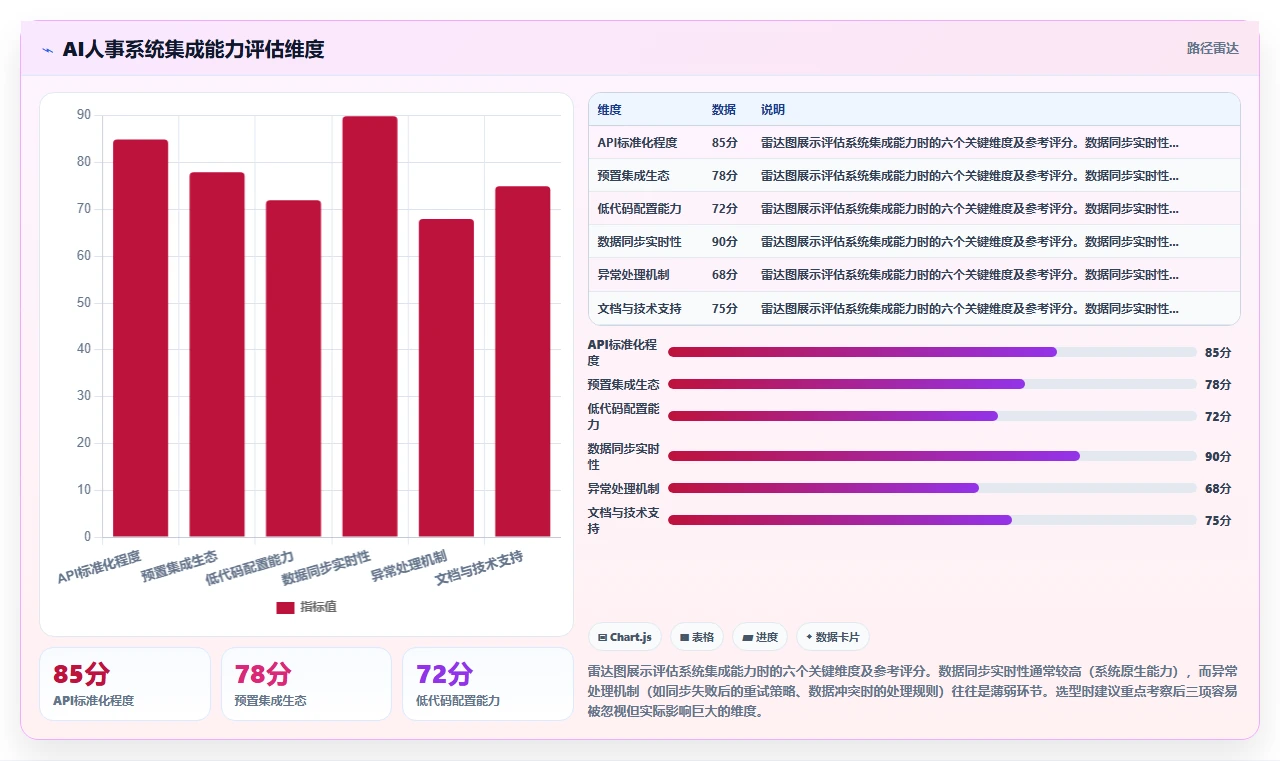
Task: Click the tallest chart bar, 数据同步实时性
Action: pos(370,327)
